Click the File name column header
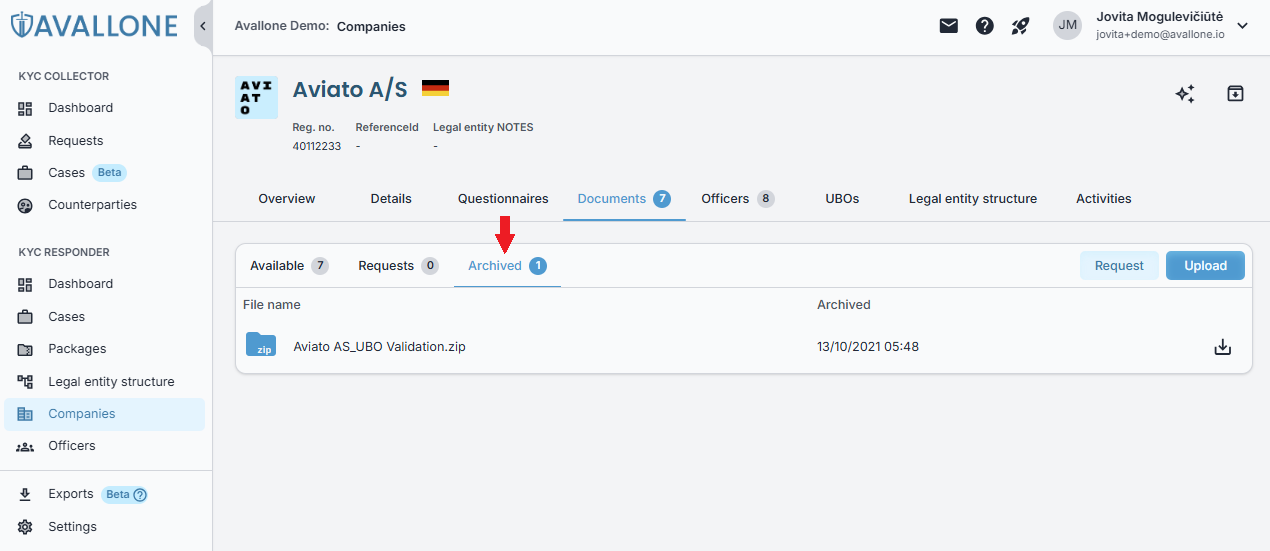 pos(272,305)
